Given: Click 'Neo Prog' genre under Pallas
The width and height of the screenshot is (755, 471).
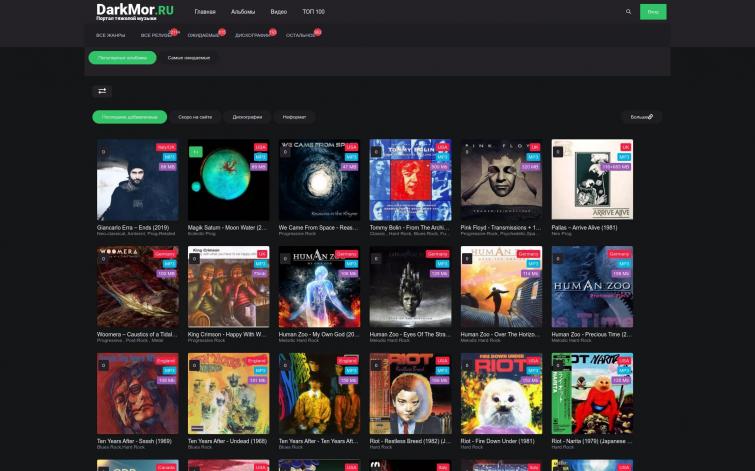Looking at the screenshot, I should (561, 234).
